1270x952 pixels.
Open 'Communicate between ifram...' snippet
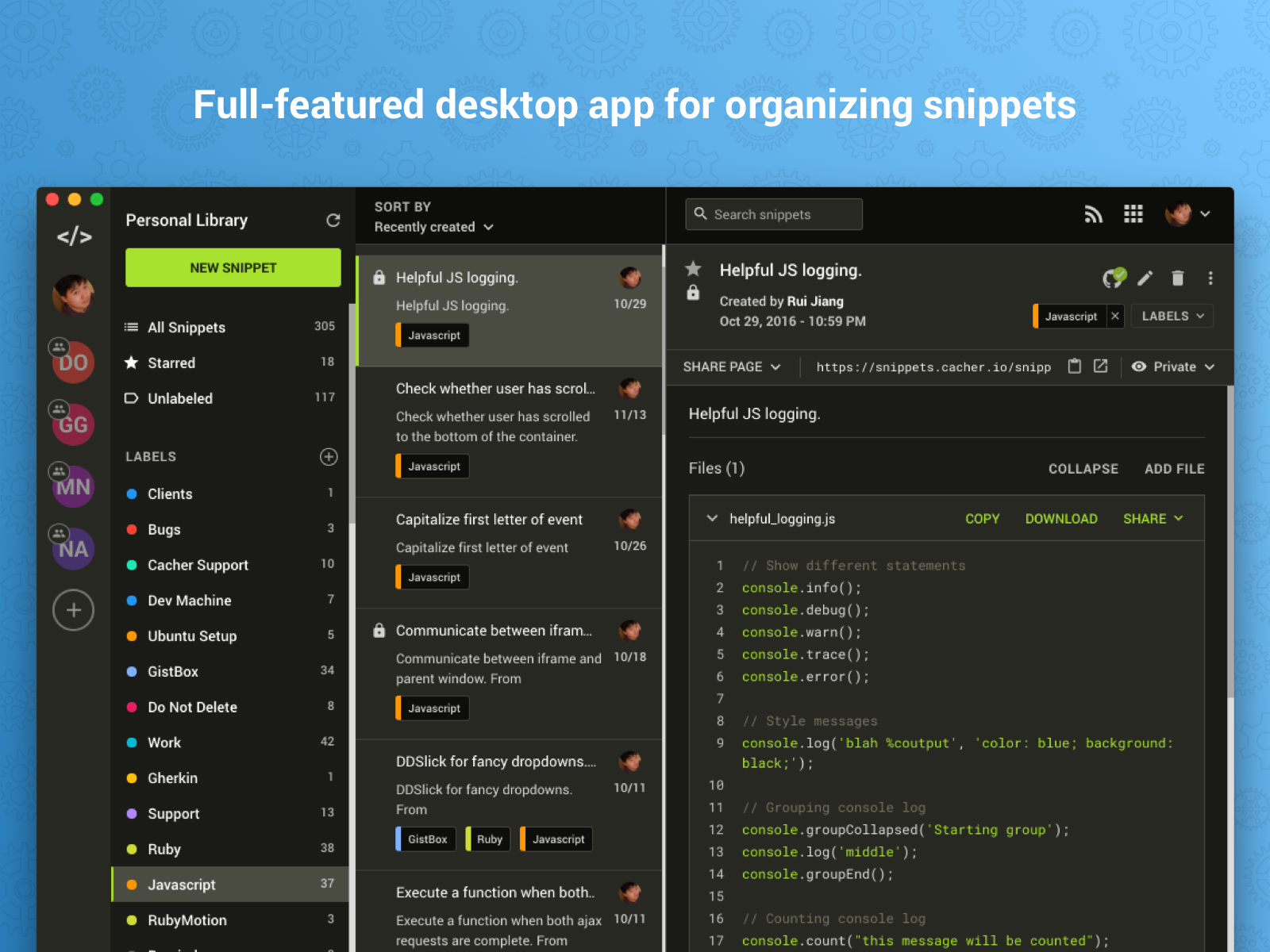point(509,674)
